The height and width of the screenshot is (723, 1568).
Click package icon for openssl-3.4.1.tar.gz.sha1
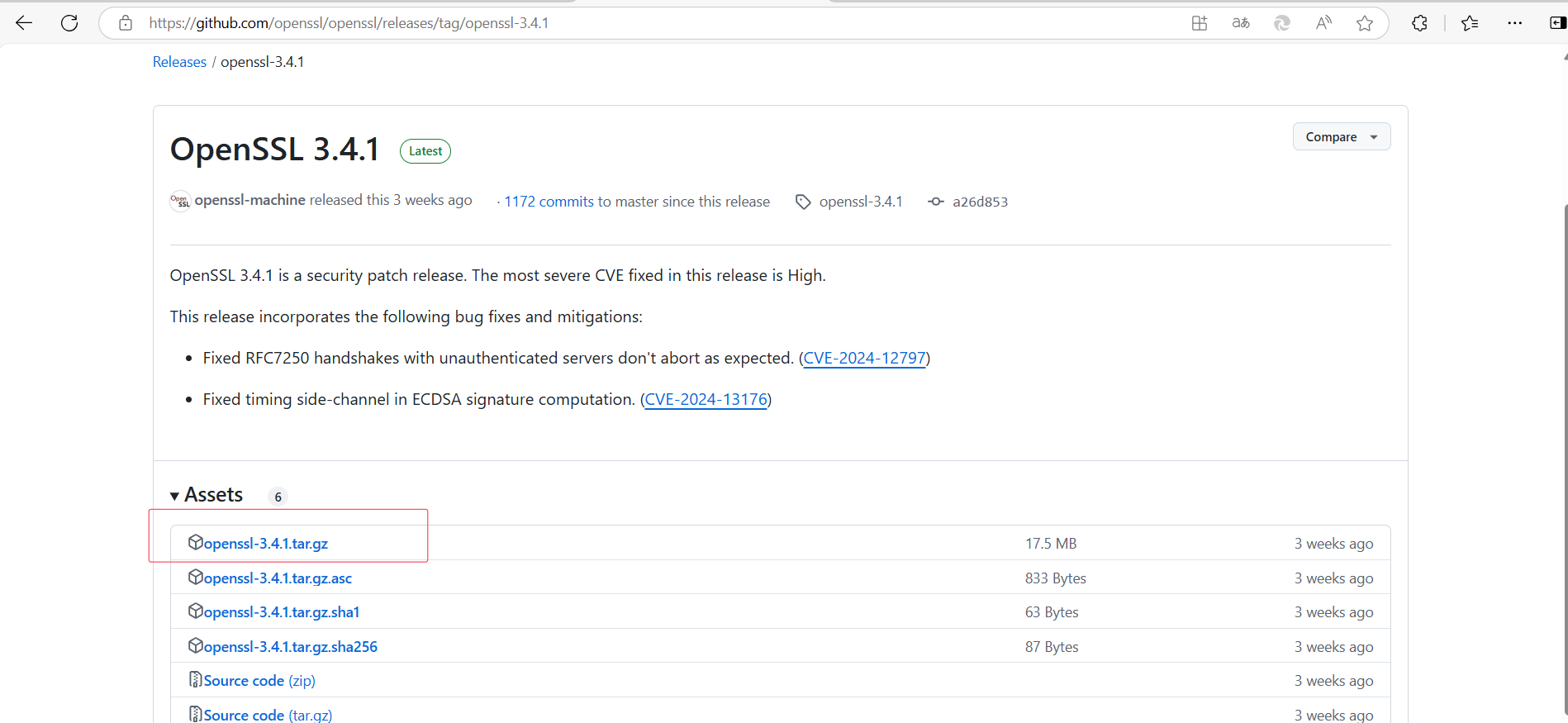(x=196, y=611)
